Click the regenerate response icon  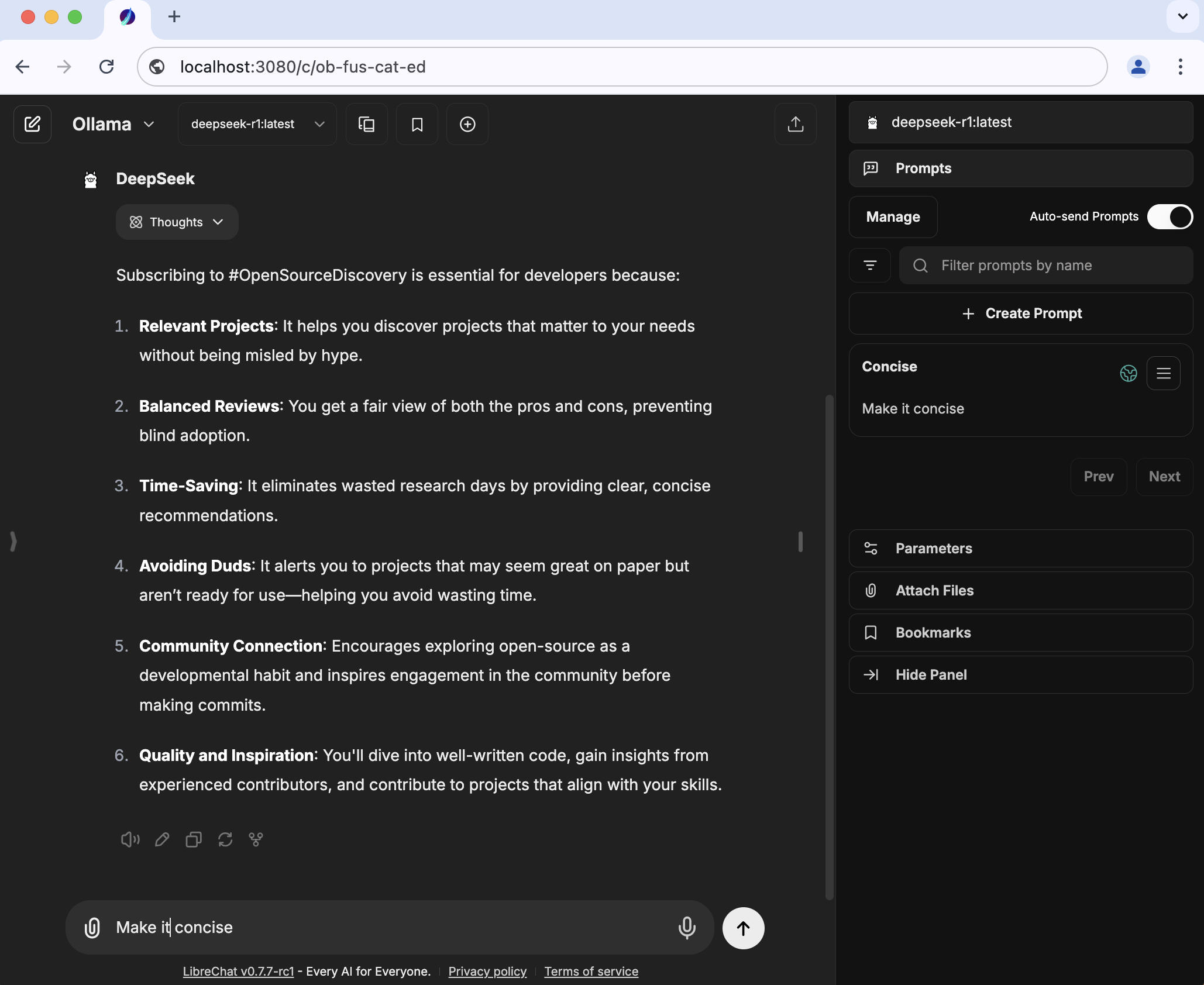pyautogui.click(x=225, y=839)
